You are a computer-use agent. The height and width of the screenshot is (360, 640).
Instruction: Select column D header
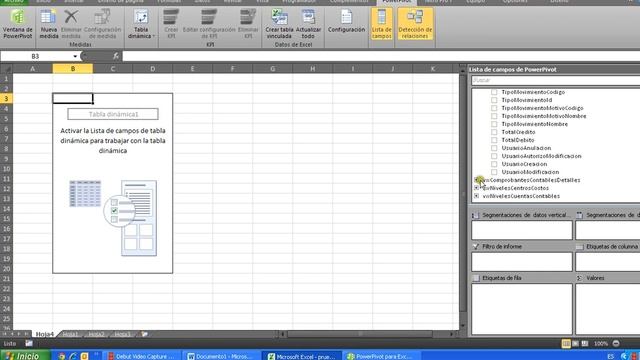tap(152, 69)
